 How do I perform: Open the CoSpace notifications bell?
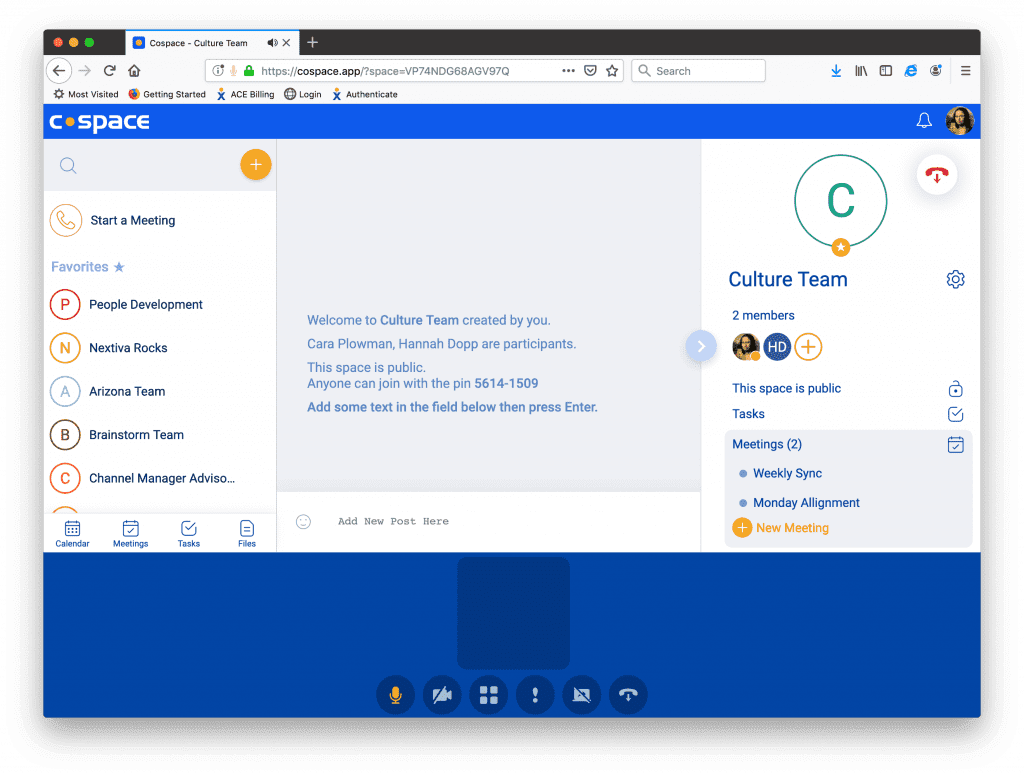[x=923, y=120]
